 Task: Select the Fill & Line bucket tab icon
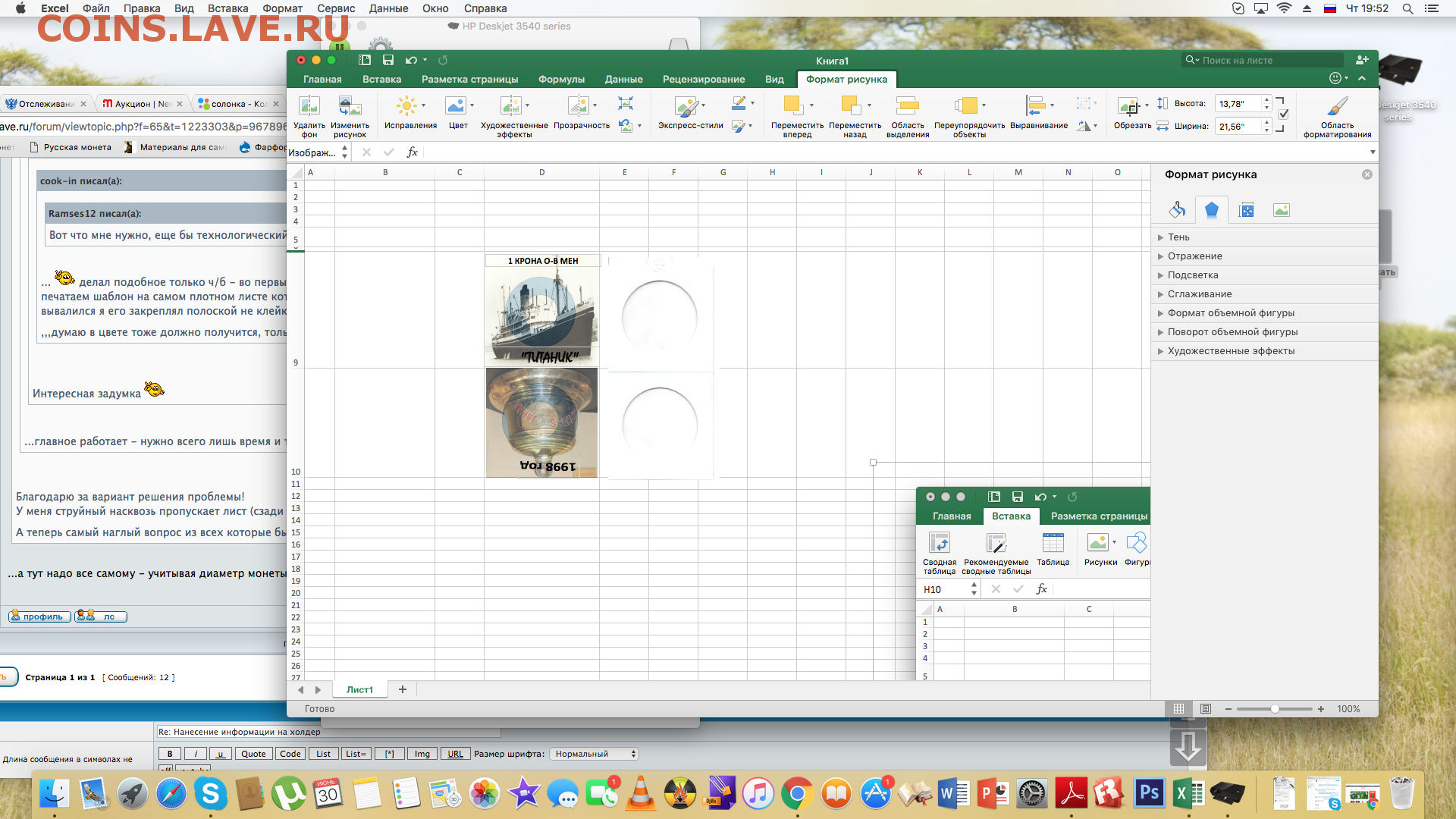pos(1177,210)
